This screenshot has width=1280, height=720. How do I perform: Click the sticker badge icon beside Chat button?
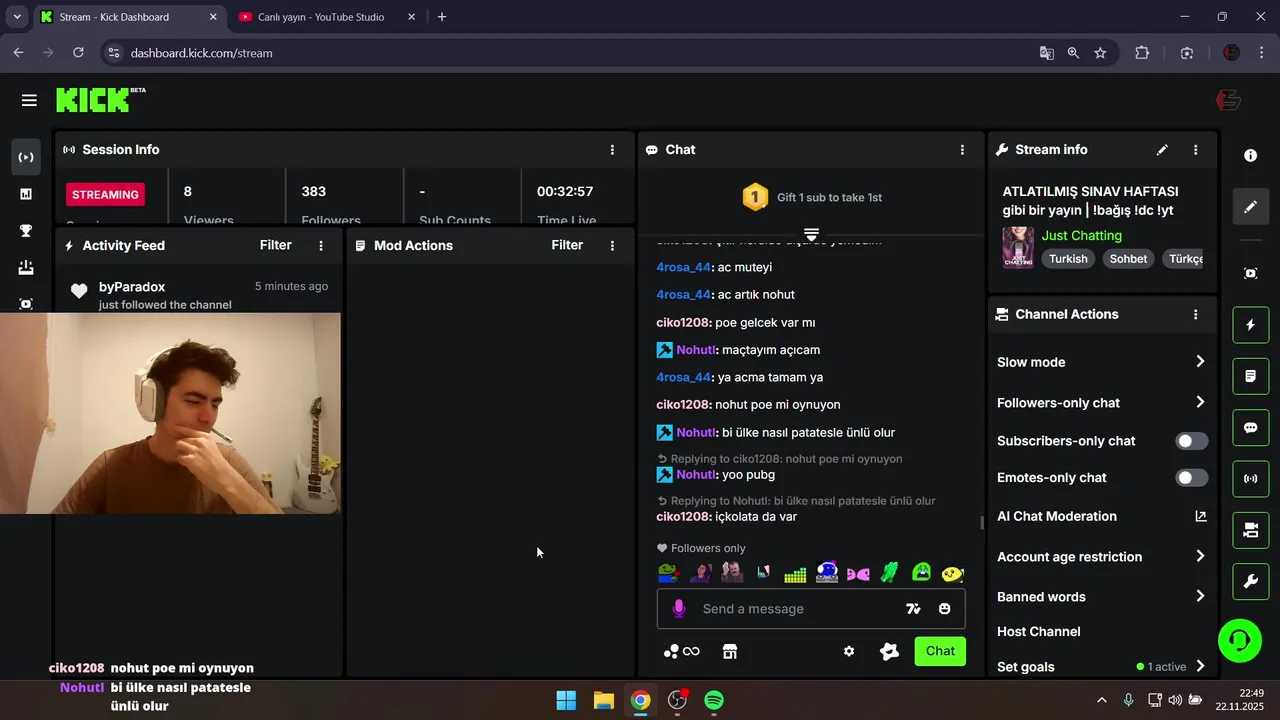pyautogui.click(x=889, y=651)
